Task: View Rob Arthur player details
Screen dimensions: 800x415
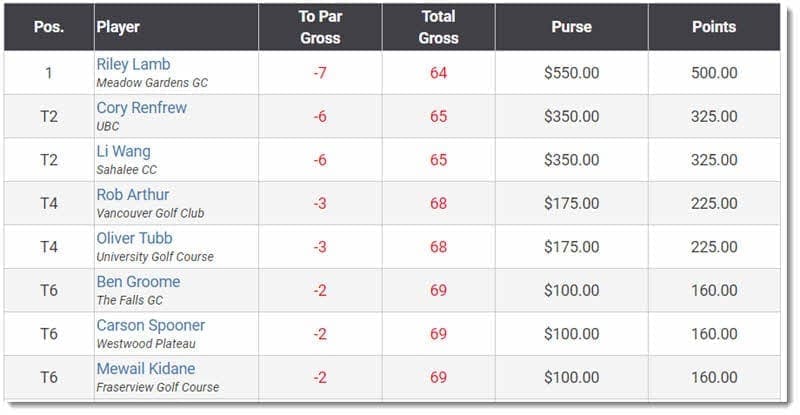Action: pyautogui.click(x=133, y=194)
